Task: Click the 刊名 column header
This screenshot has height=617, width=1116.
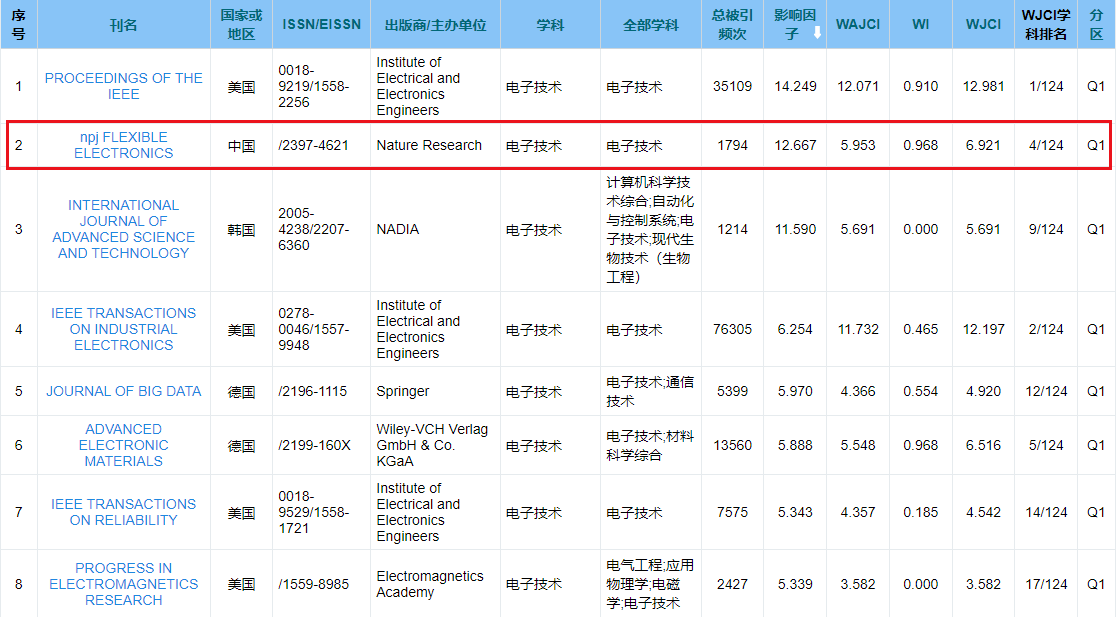Action: click(123, 24)
